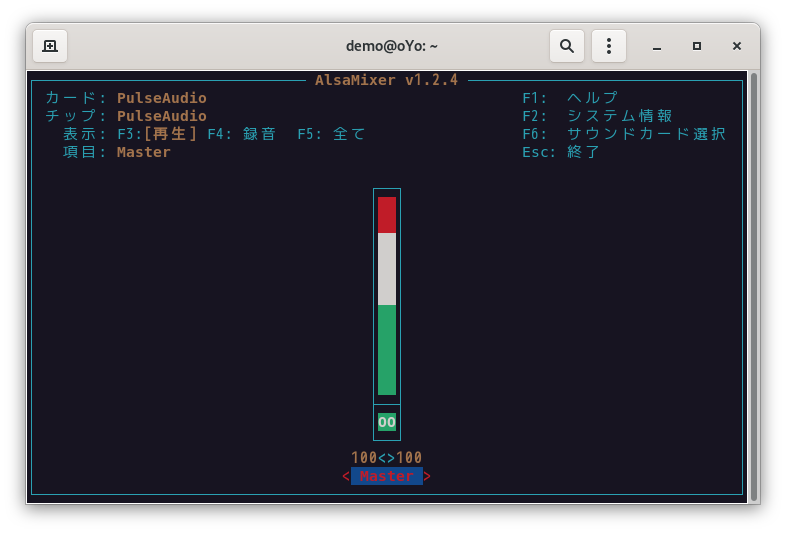
Task: Open the three-dot terminal menu
Action: [x=609, y=46]
